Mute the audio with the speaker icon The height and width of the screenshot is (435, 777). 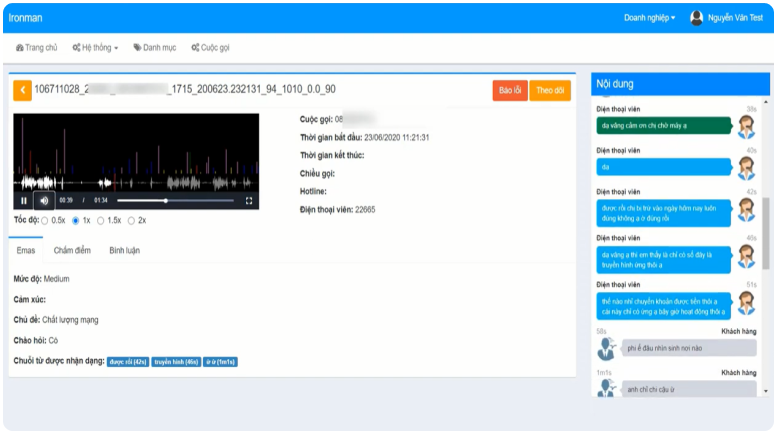point(44,201)
